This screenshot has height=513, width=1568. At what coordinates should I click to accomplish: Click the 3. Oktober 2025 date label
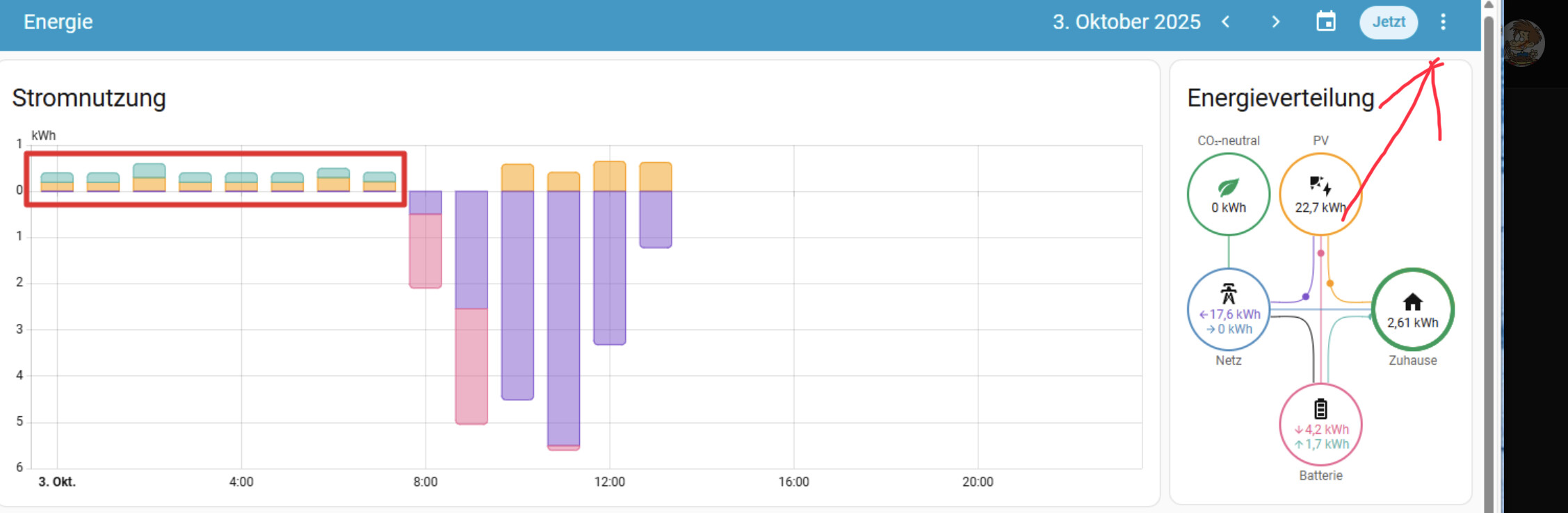1126,22
